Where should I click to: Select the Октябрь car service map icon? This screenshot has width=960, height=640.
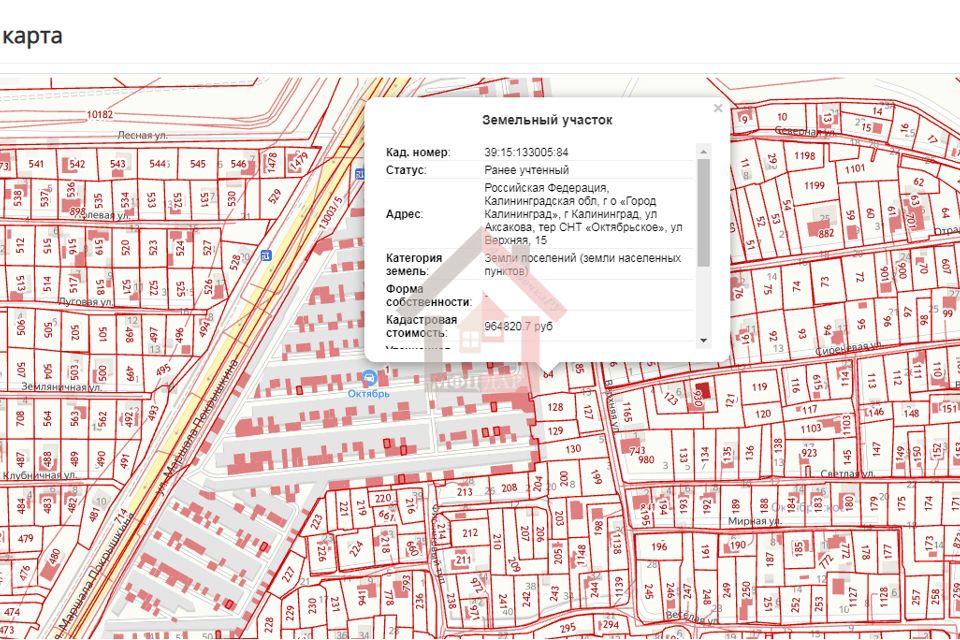pyautogui.click(x=370, y=377)
